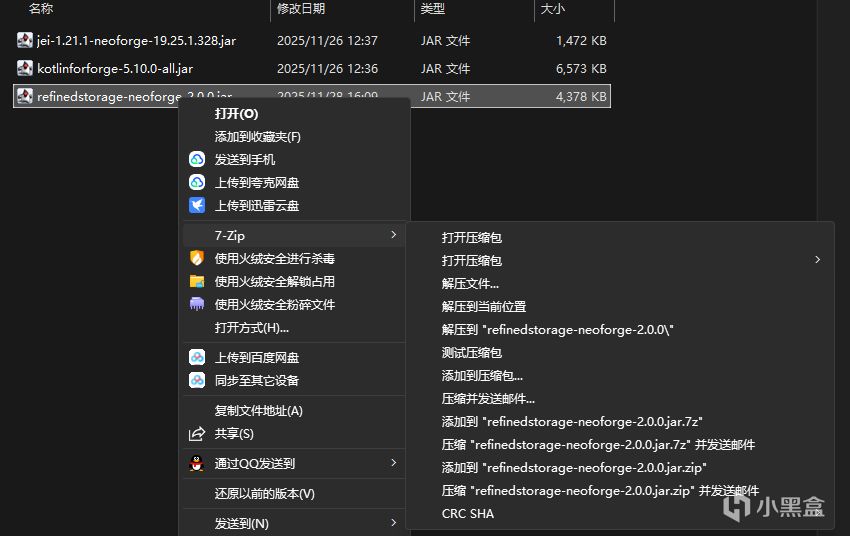The height and width of the screenshot is (536, 850).
Task: Choose 共享(S)
Action: click(x=234, y=434)
